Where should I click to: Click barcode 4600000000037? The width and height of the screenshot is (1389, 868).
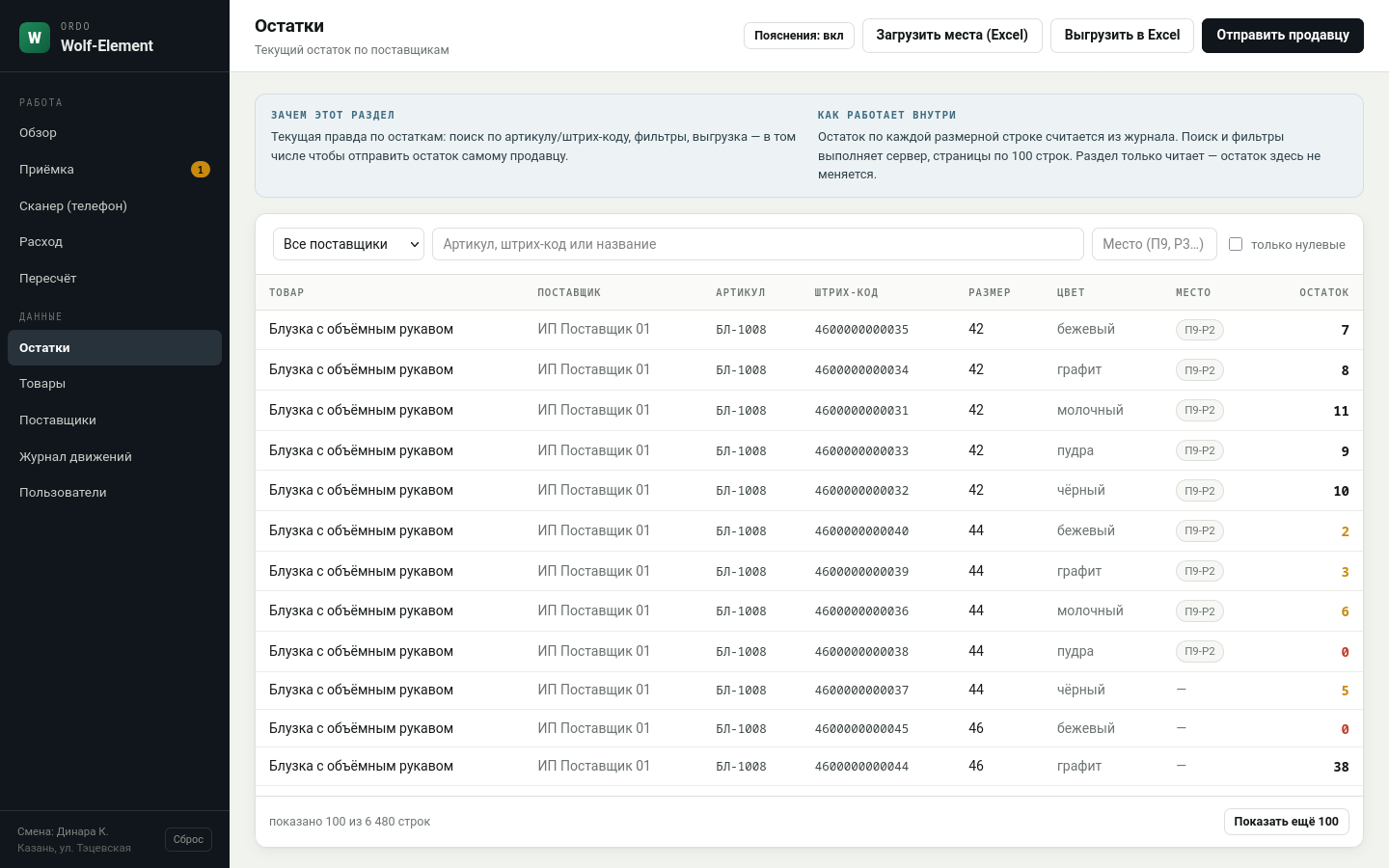click(861, 691)
